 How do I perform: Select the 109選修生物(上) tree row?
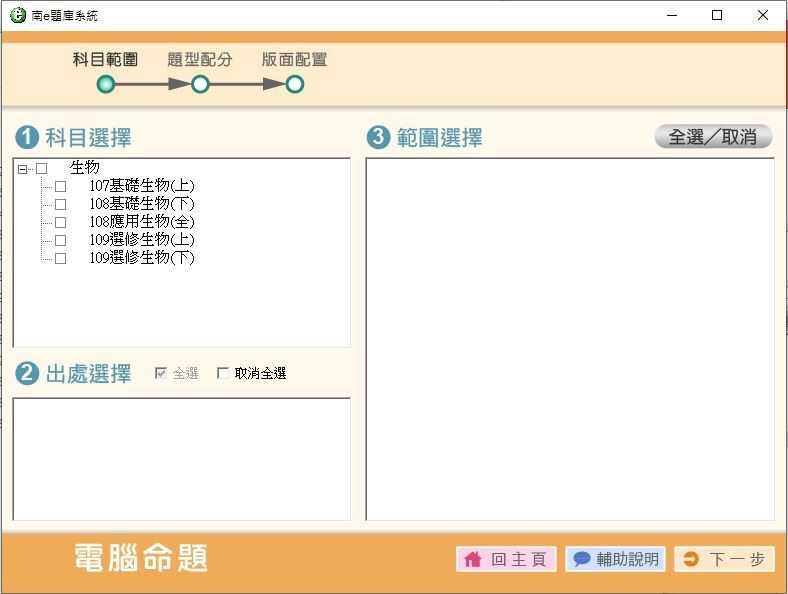[x=142, y=240]
